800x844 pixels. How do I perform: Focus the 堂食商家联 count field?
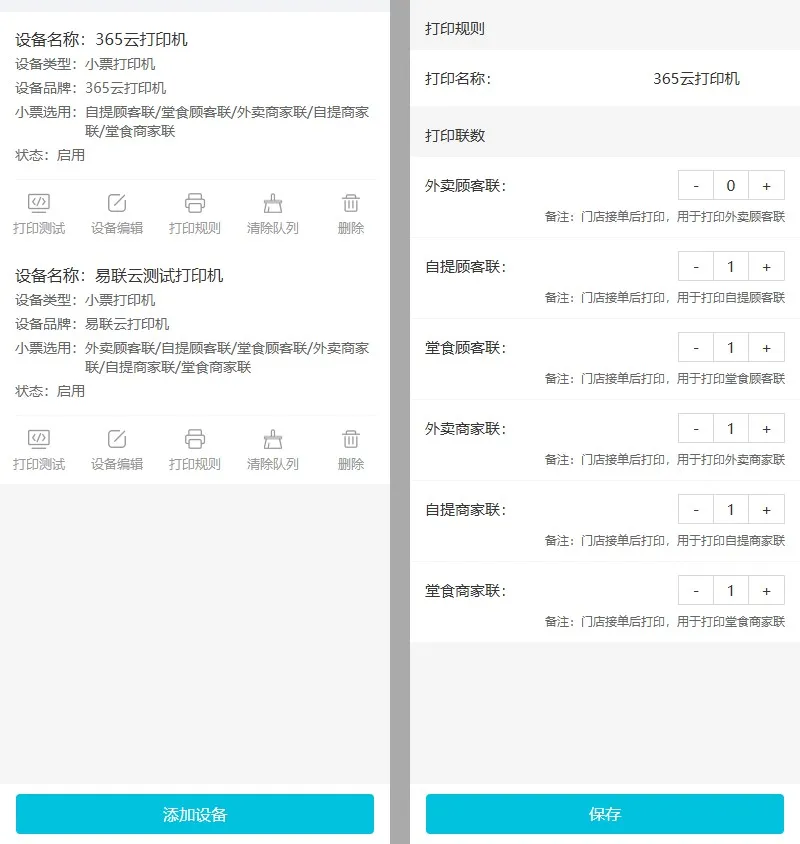click(x=731, y=590)
